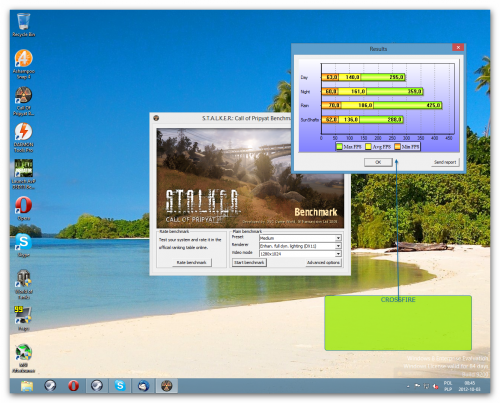Click the 70.0 minimum value on Rain bar
500x403 pixels.
tap(334, 105)
